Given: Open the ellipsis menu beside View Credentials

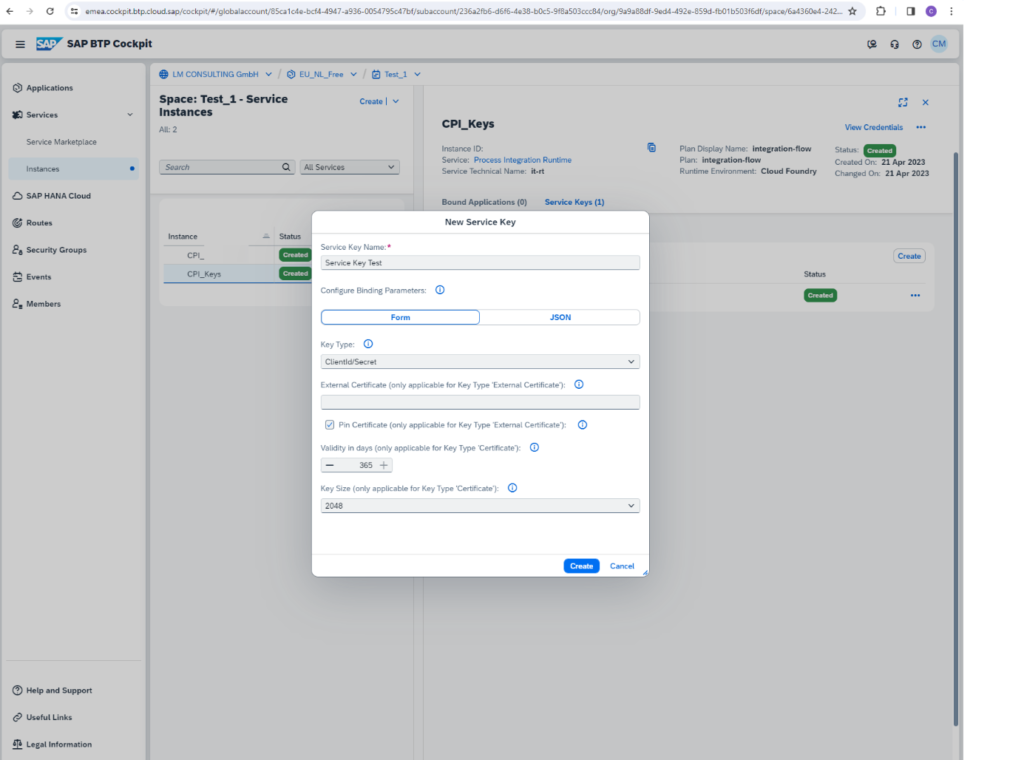Looking at the screenshot, I should (x=920, y=127).
